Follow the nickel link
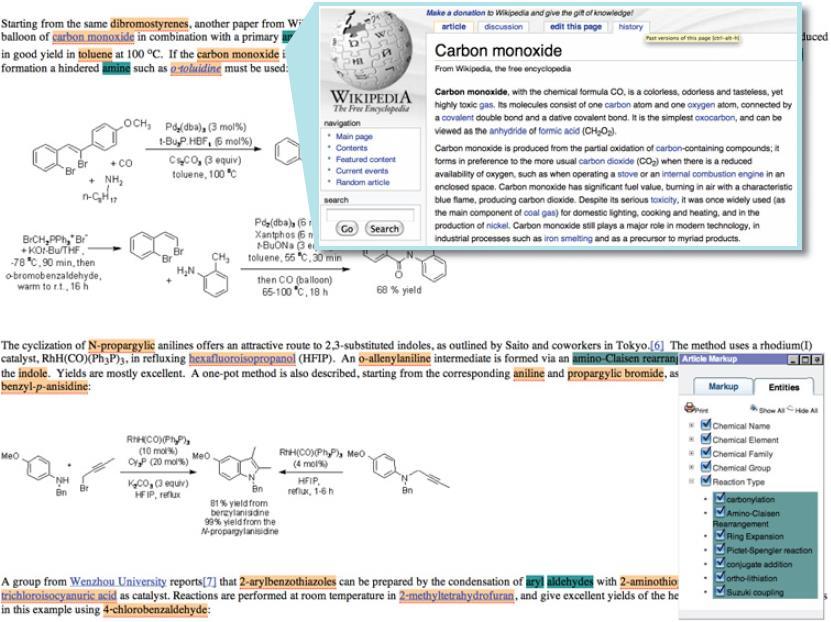Image resolution: width=831 pixels, height=622 pixels. (x=497, y=225)
